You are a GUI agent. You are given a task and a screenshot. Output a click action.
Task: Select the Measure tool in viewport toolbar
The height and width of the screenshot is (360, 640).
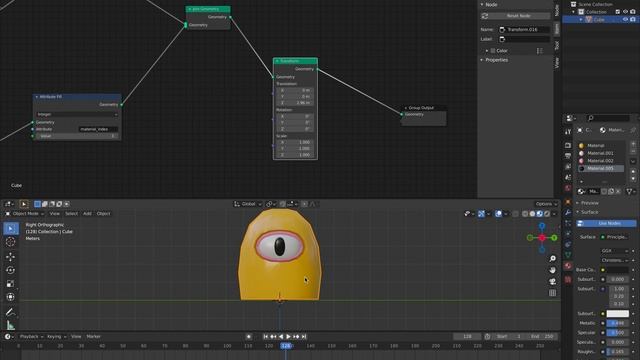11,325
